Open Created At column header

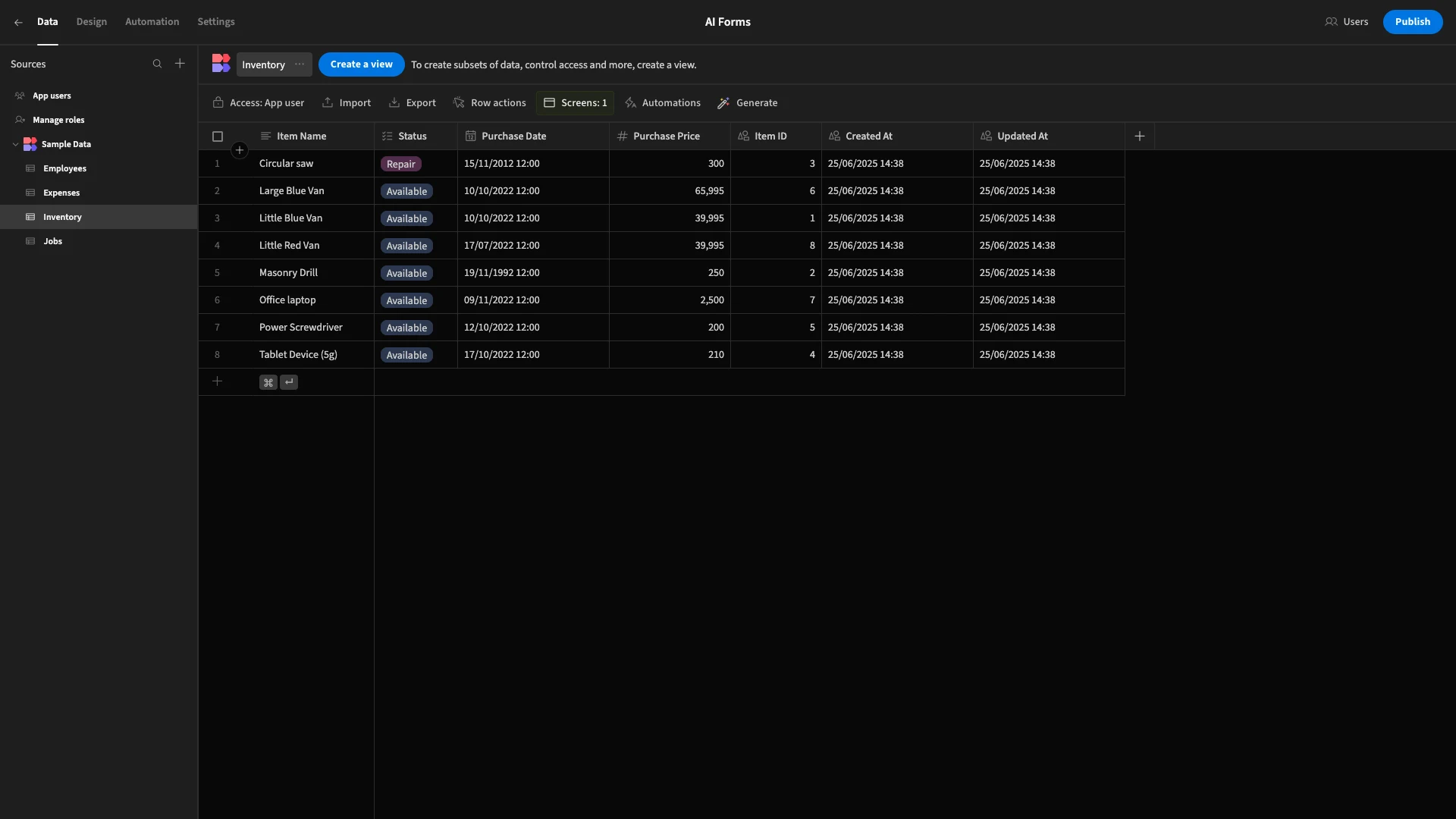pos(897,136)
